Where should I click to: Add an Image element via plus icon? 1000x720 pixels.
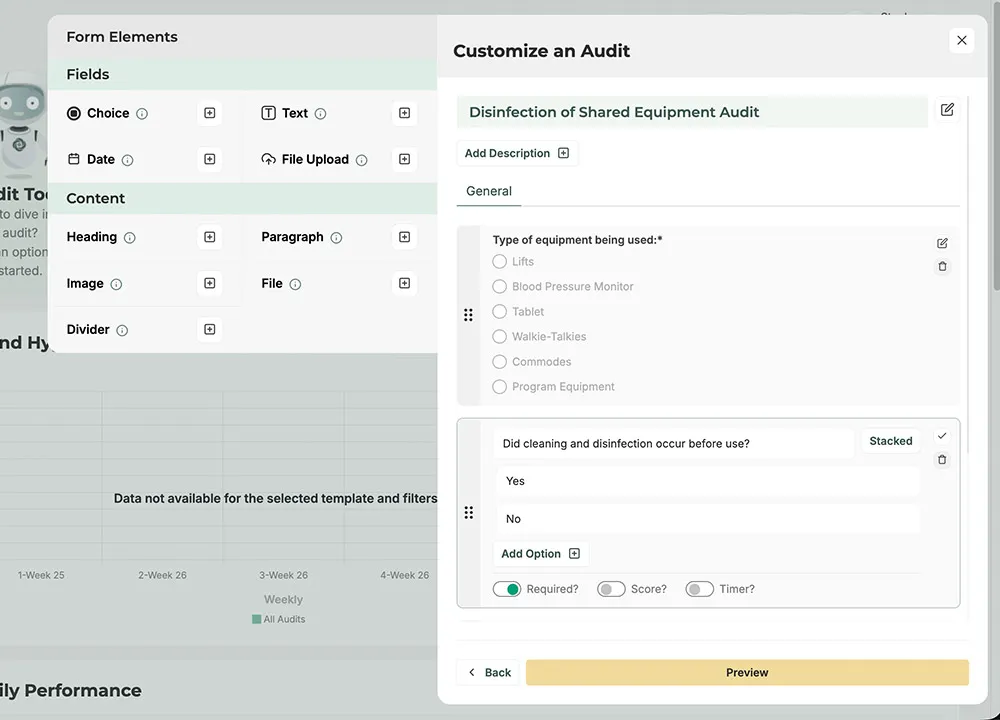[209, 283]
